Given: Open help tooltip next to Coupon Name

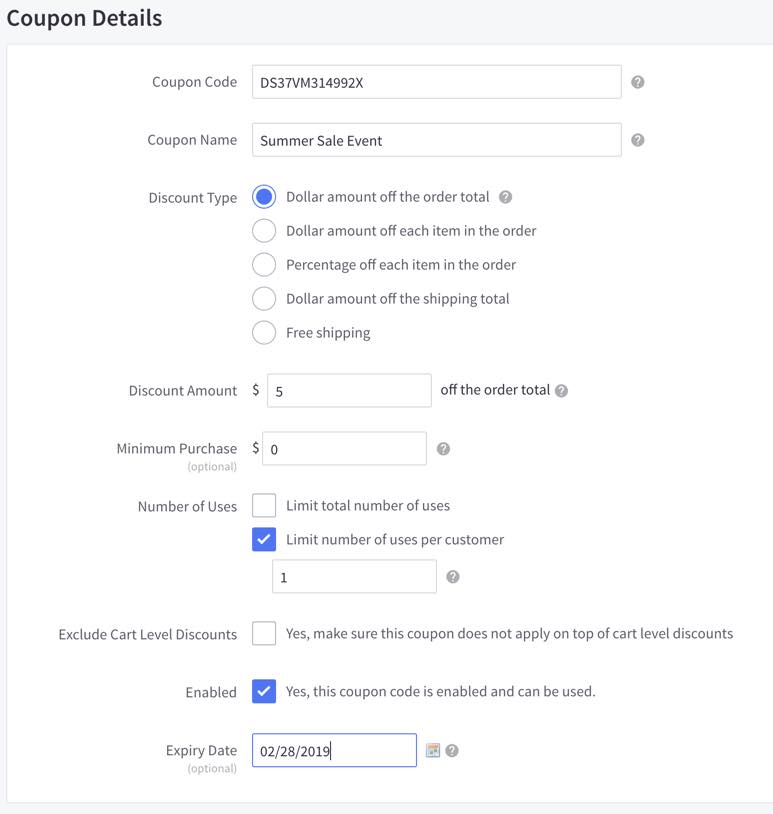Looking at the screenshot, I should pos(637,140).
